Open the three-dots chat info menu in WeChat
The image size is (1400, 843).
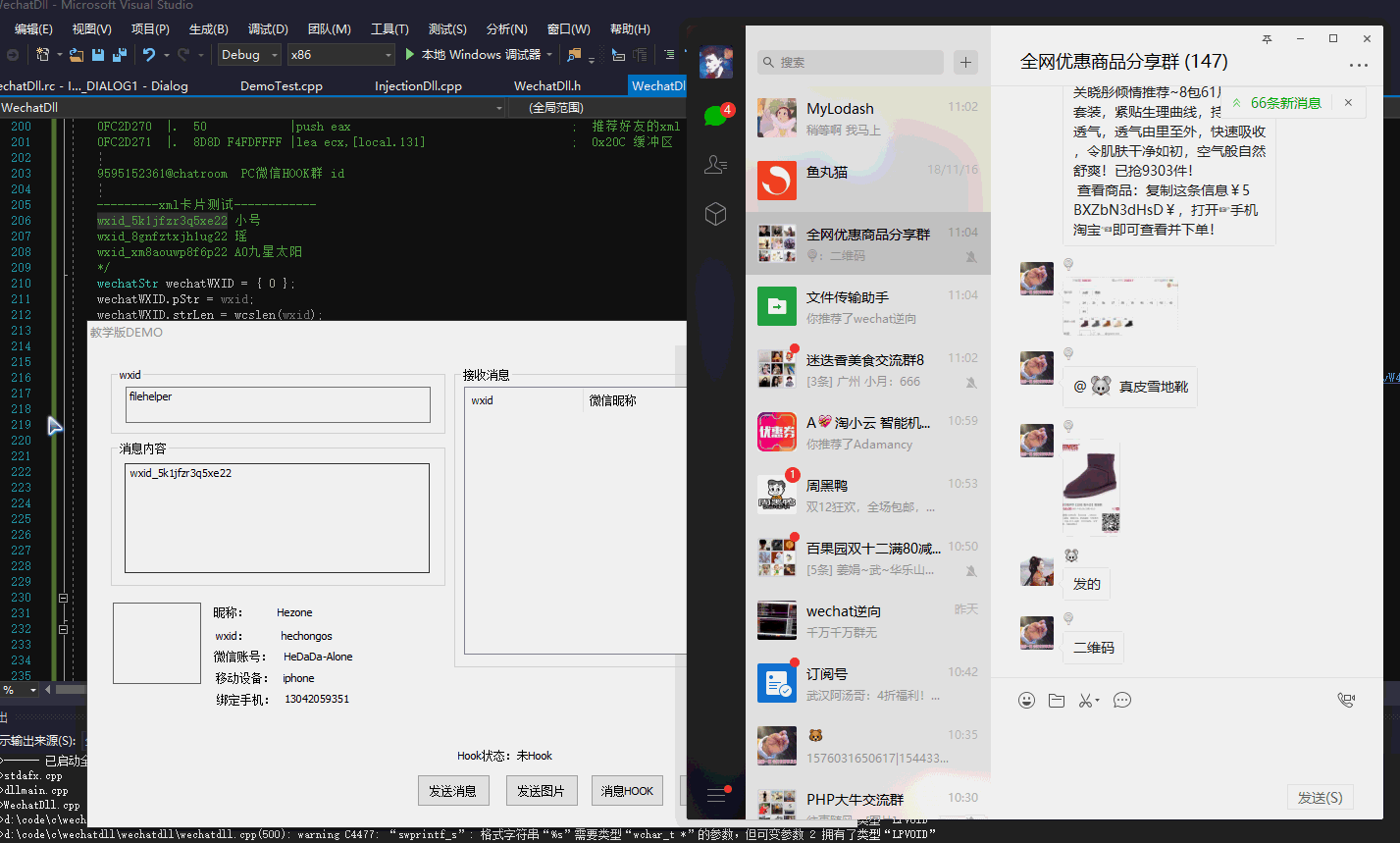tap(1359, 66)
